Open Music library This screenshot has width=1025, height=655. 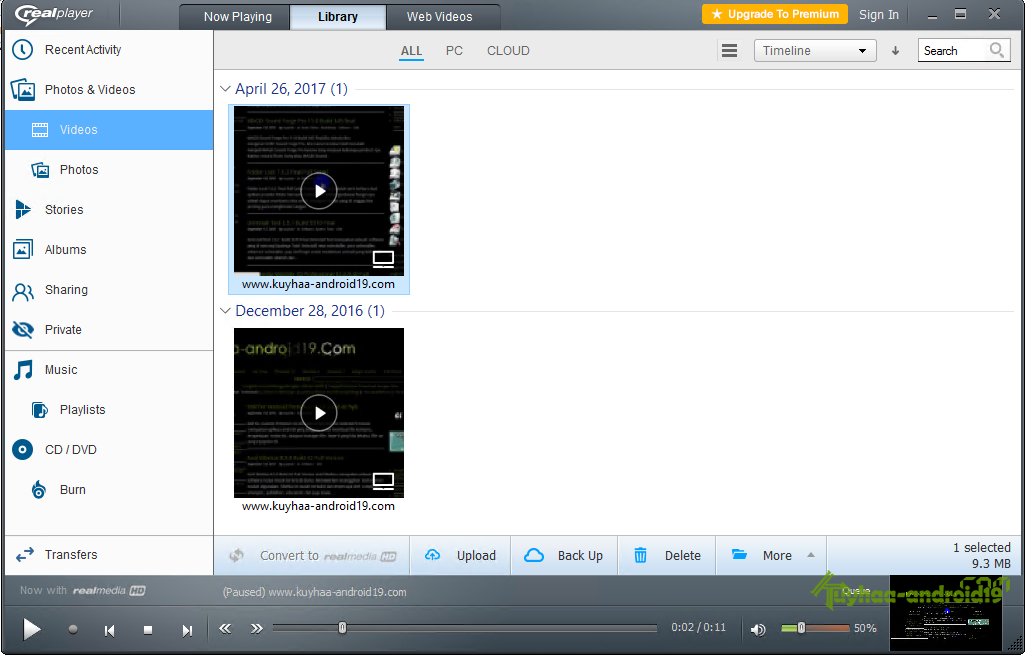(109, 370)
